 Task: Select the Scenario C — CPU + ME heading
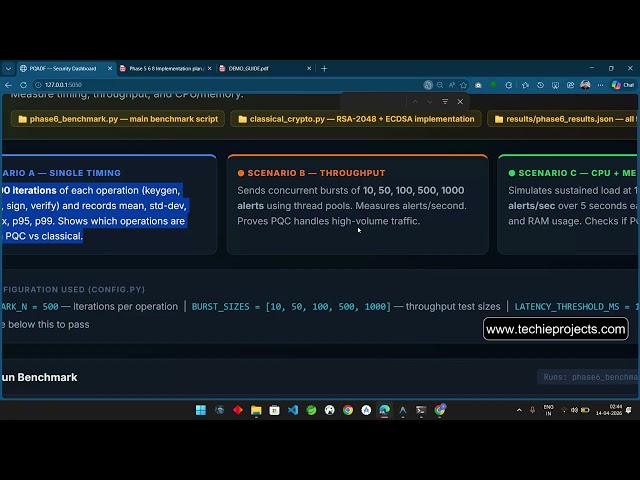[577, 173]
